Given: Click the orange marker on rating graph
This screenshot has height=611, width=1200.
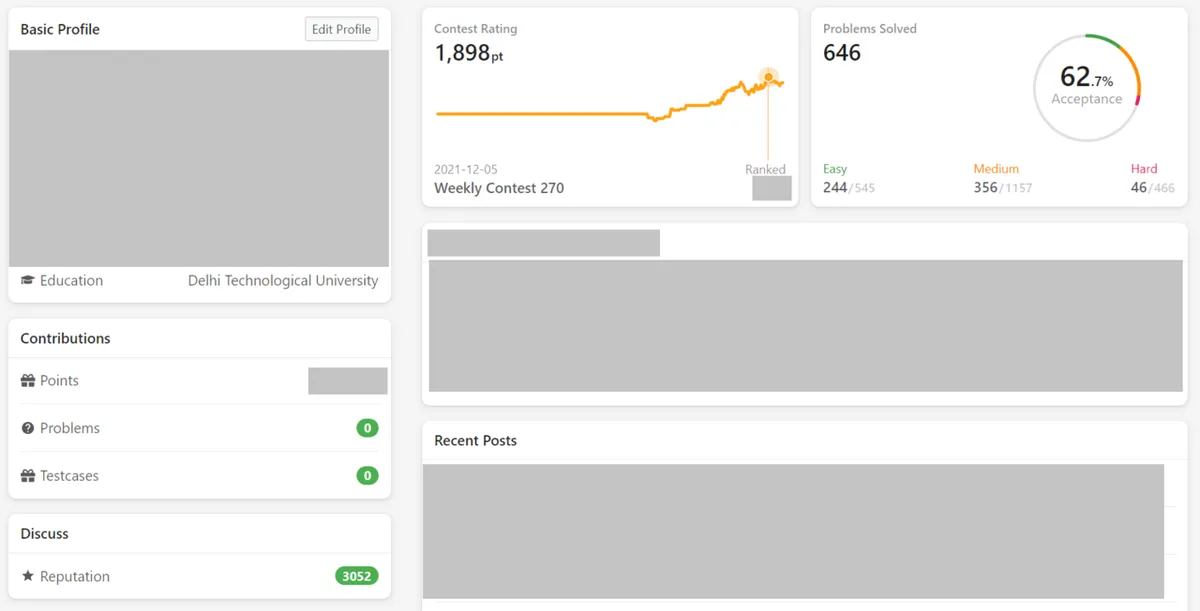Looking at the screenshot, I should click(768, 77).
